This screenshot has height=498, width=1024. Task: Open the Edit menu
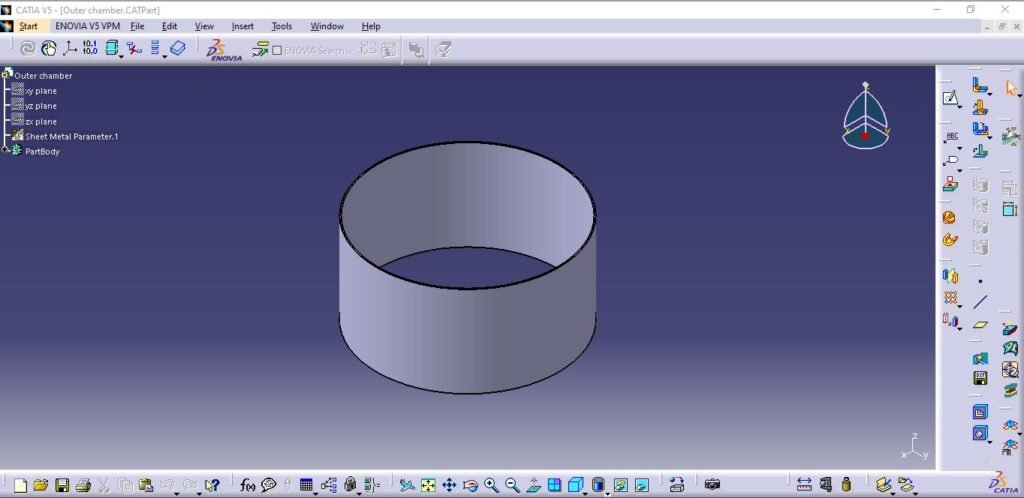(170, 26)
